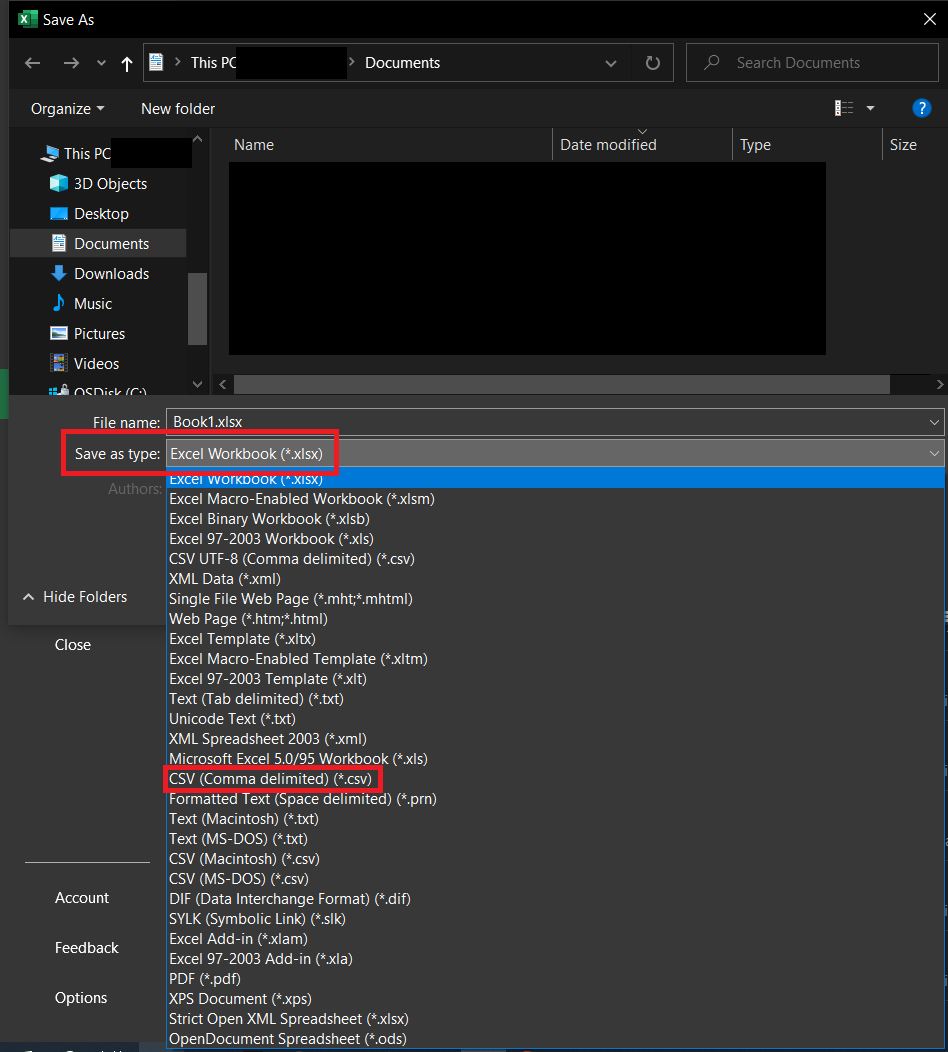Expand the address bar history dropdown

pos(611,63)
